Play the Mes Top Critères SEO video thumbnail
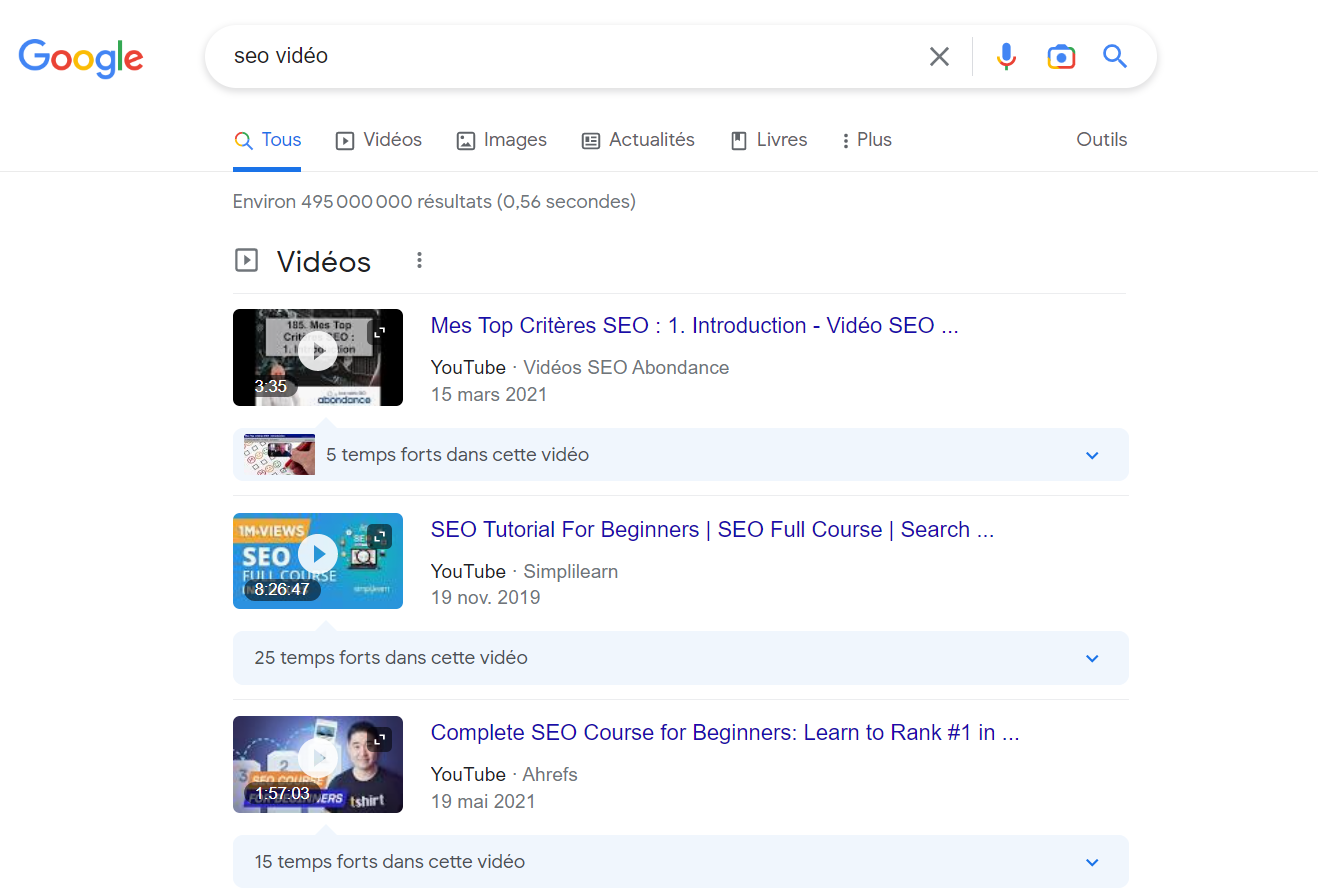Image resolution: width=1318 pixels, height=889 pixels. point(318,357)
